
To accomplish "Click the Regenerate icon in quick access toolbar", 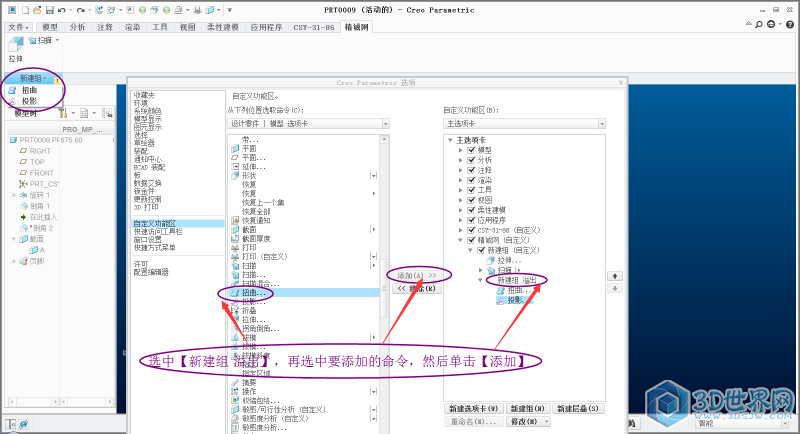I will (x=99, y=10).
